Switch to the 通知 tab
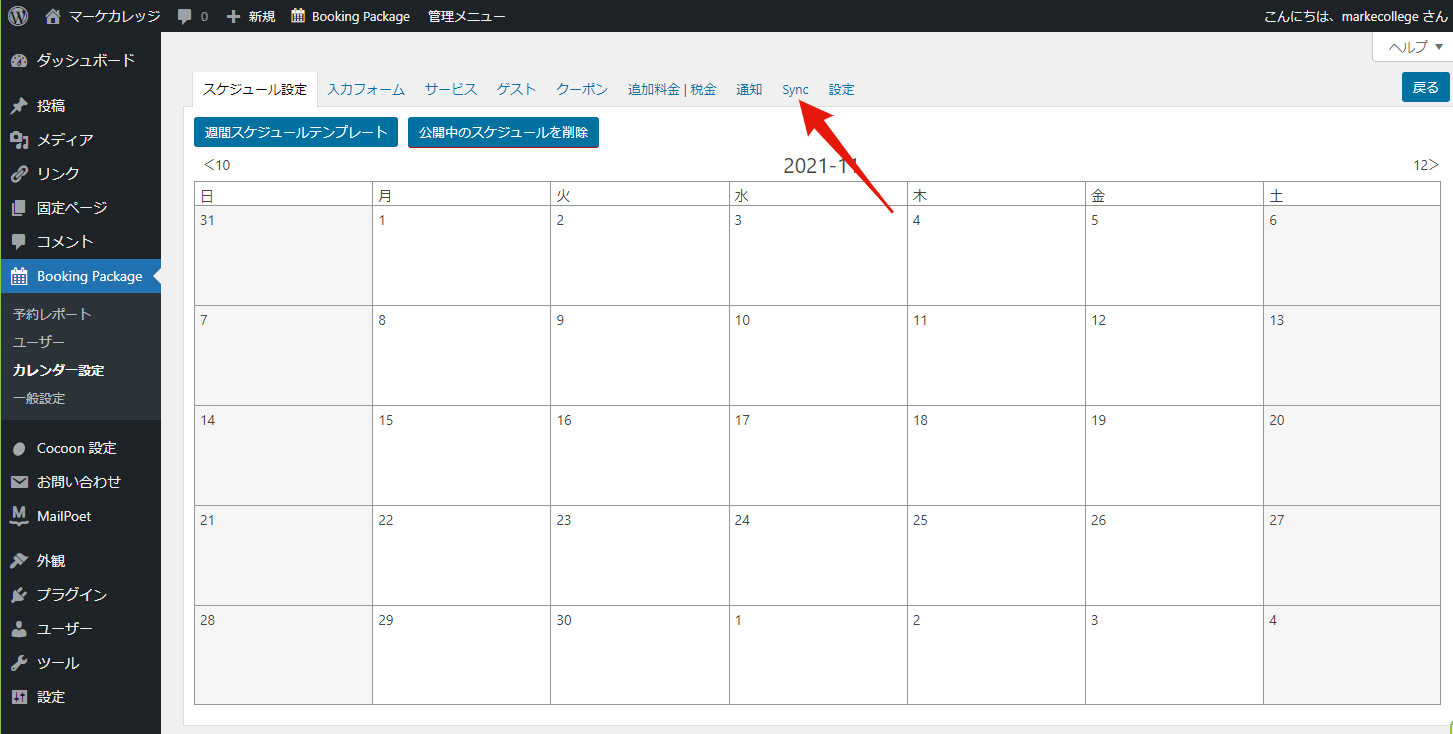 pos(749,89)
